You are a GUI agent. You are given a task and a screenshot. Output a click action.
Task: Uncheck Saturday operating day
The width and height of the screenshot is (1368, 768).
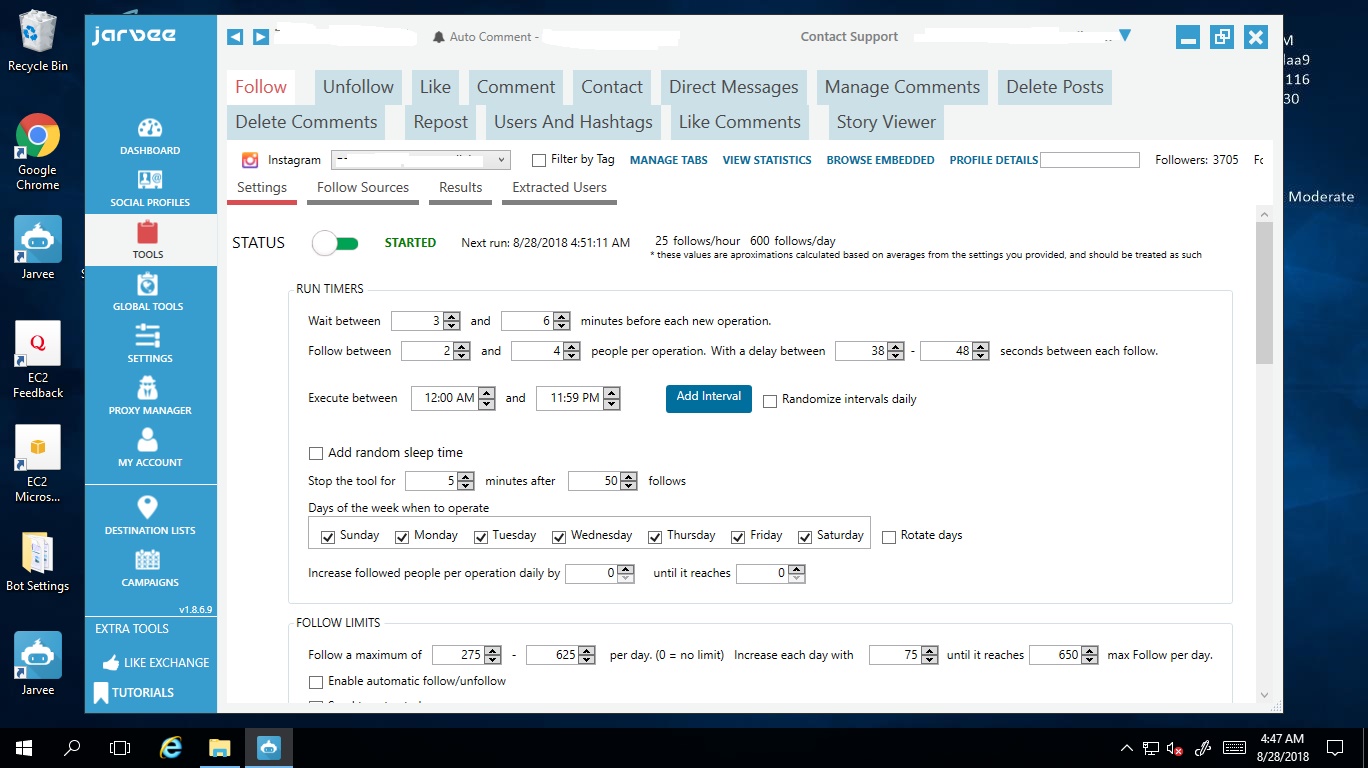[805, 537]
